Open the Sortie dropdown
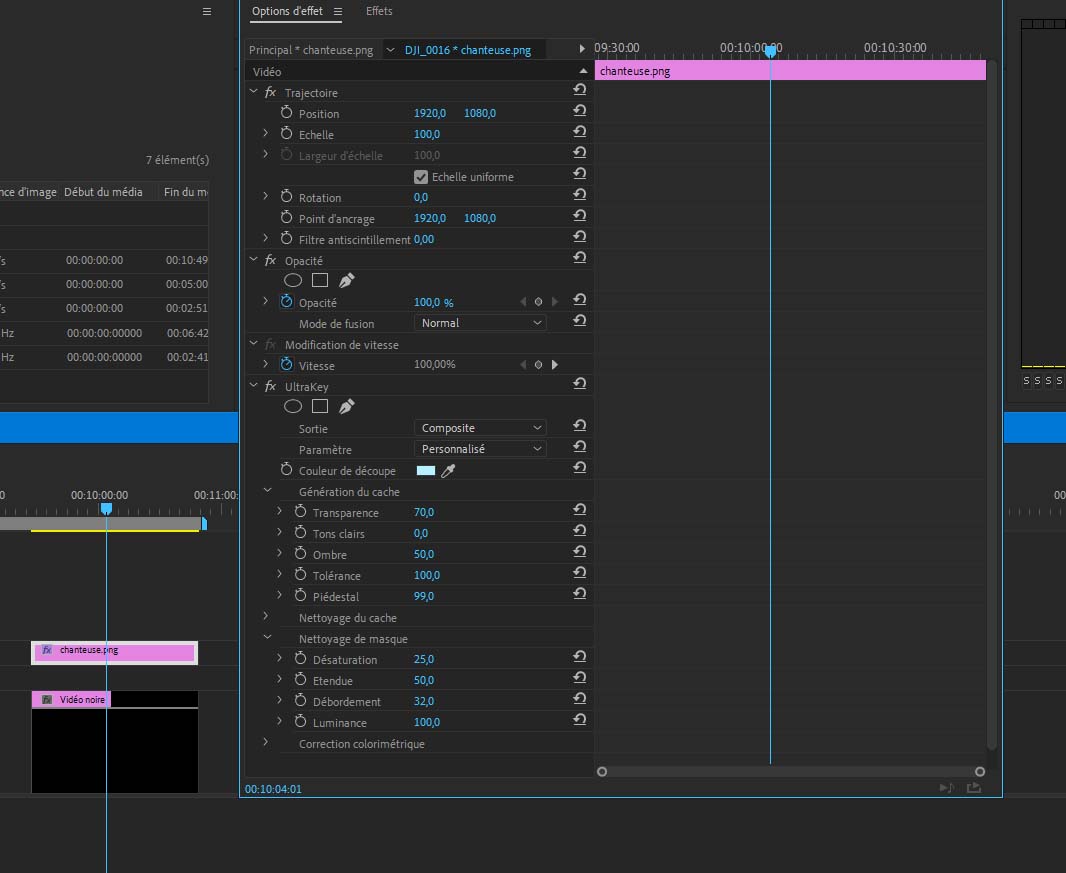Screen dimensions: 1066x873 480,428
